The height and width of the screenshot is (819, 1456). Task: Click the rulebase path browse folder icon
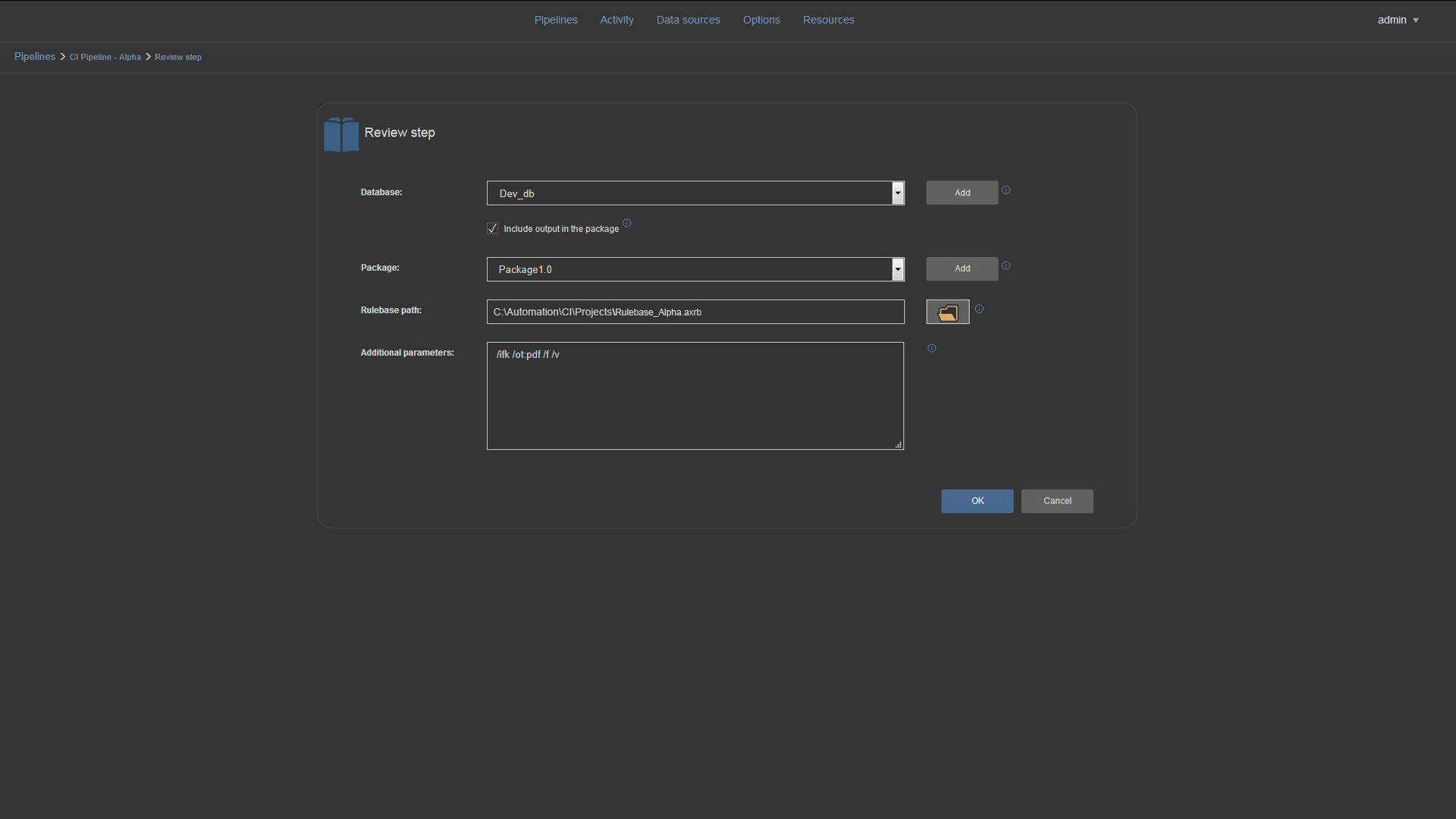click(x=947, y=312)
